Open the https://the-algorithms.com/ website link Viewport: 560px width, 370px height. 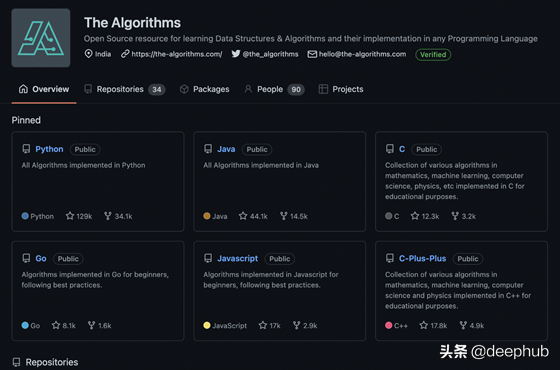177,54
